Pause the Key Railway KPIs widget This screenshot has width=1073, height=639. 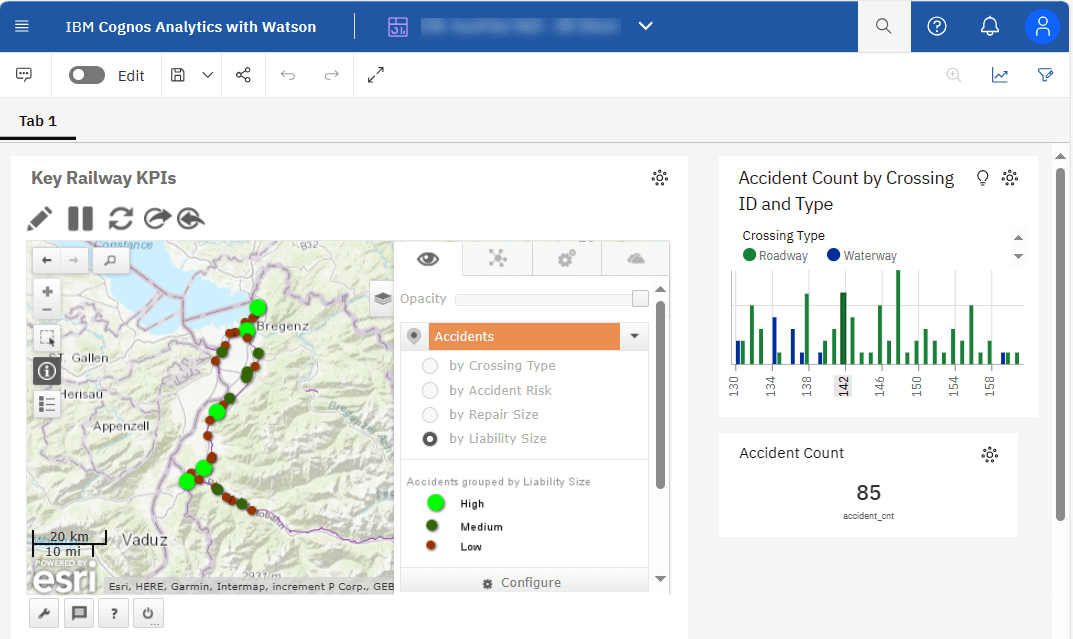(x=80, y=218)
